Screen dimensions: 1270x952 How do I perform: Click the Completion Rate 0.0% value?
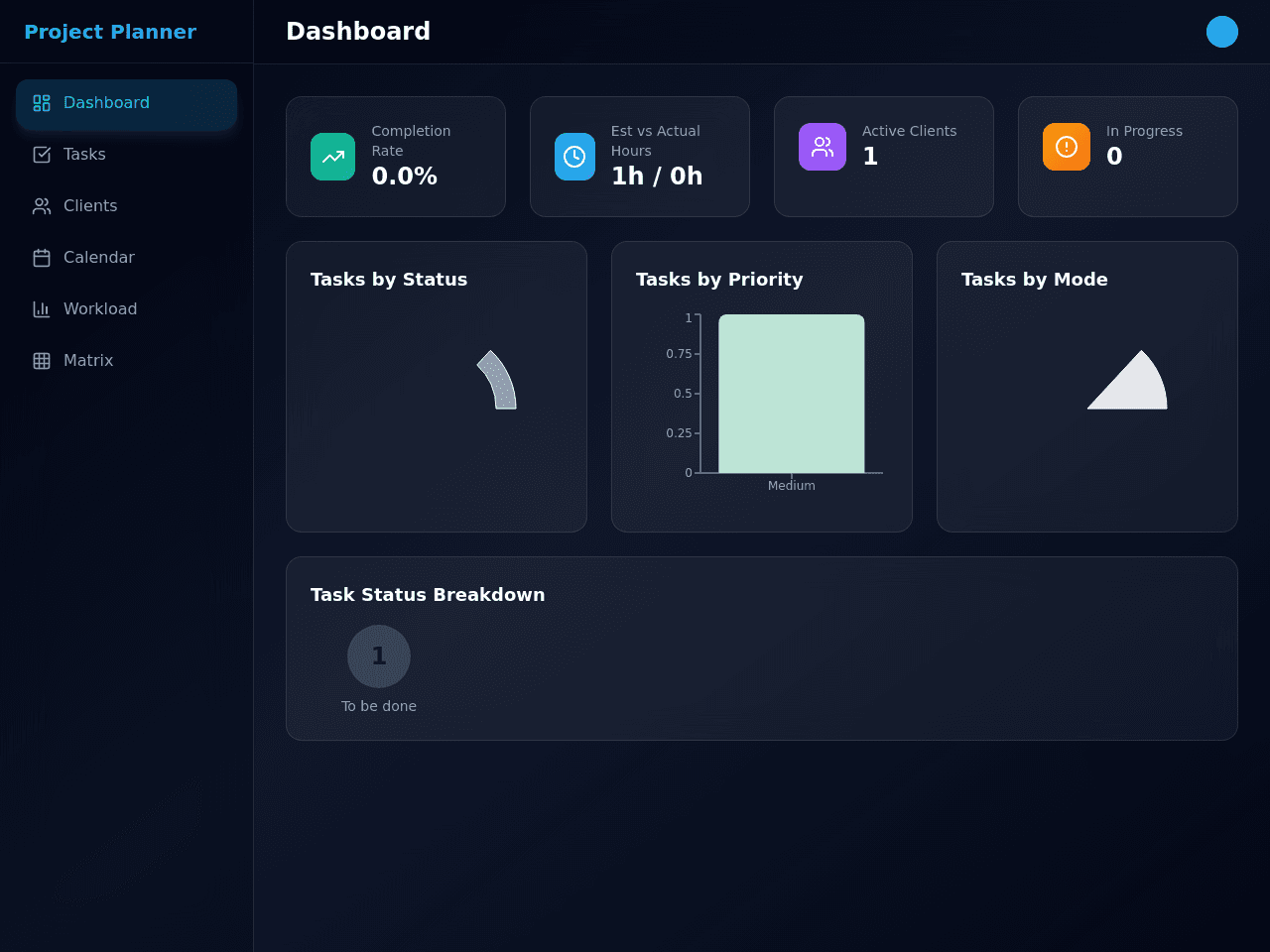[x=404, y=177]
